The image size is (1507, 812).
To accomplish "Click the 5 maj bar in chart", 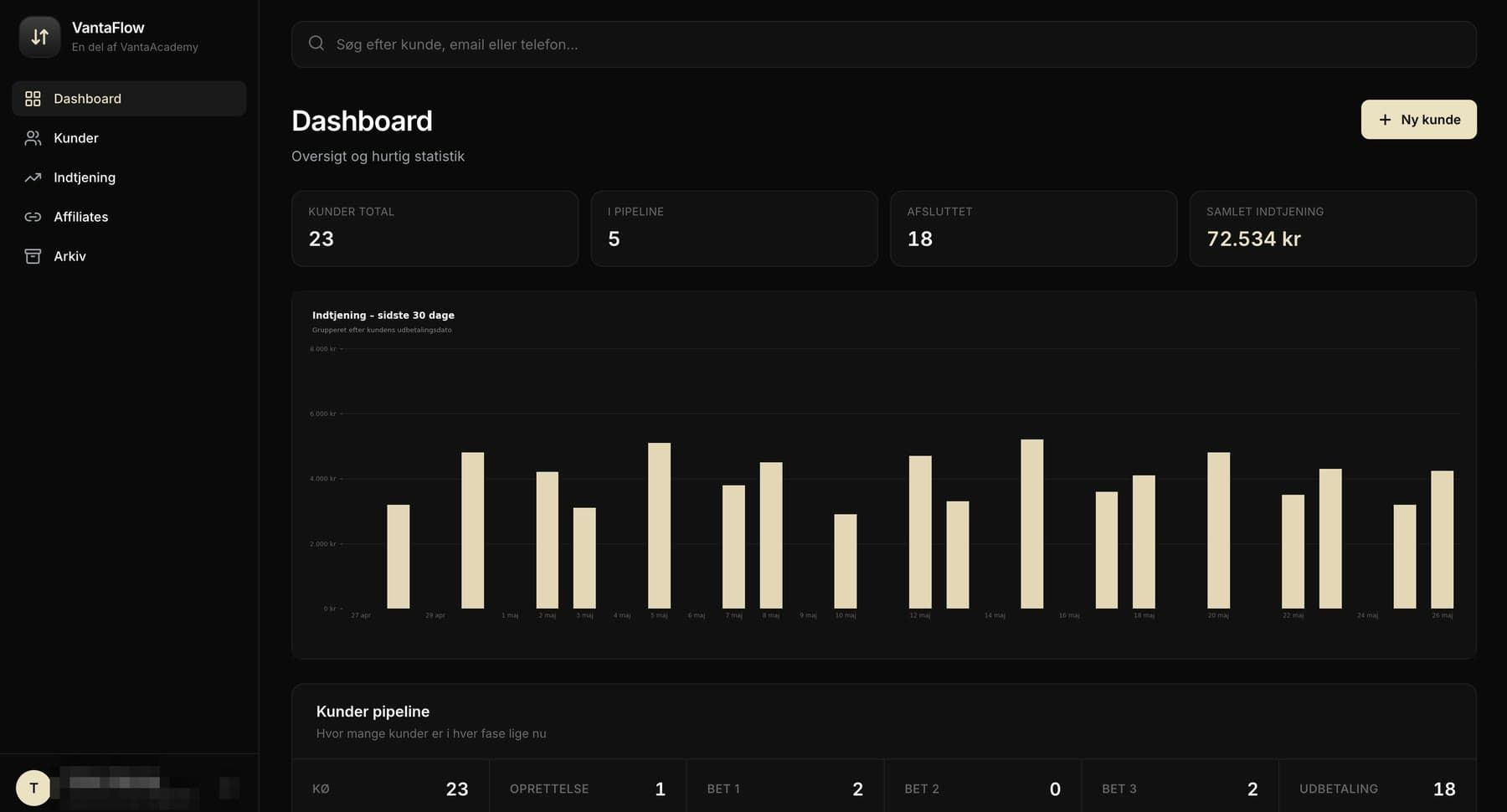I will coord(659,526).
